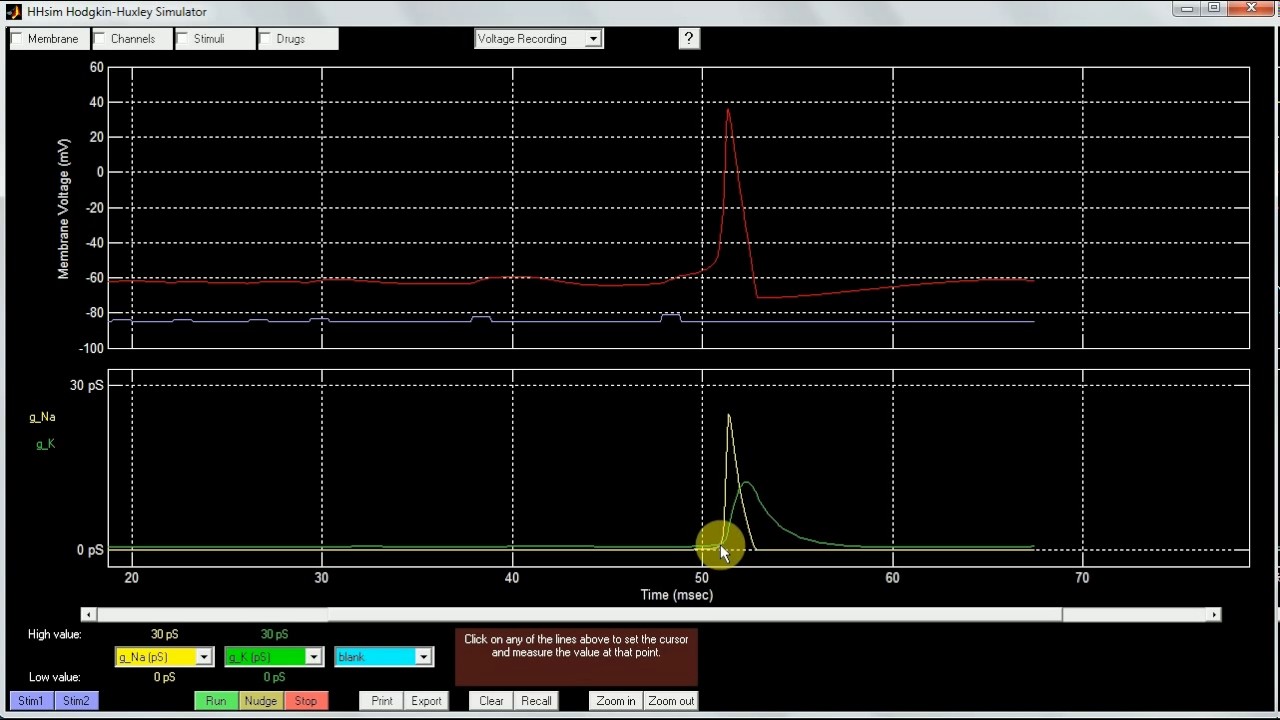The image size is (1280, 720).
Task: Click the HHsim app icon in title bar
Action: click(x=14, y=11)
